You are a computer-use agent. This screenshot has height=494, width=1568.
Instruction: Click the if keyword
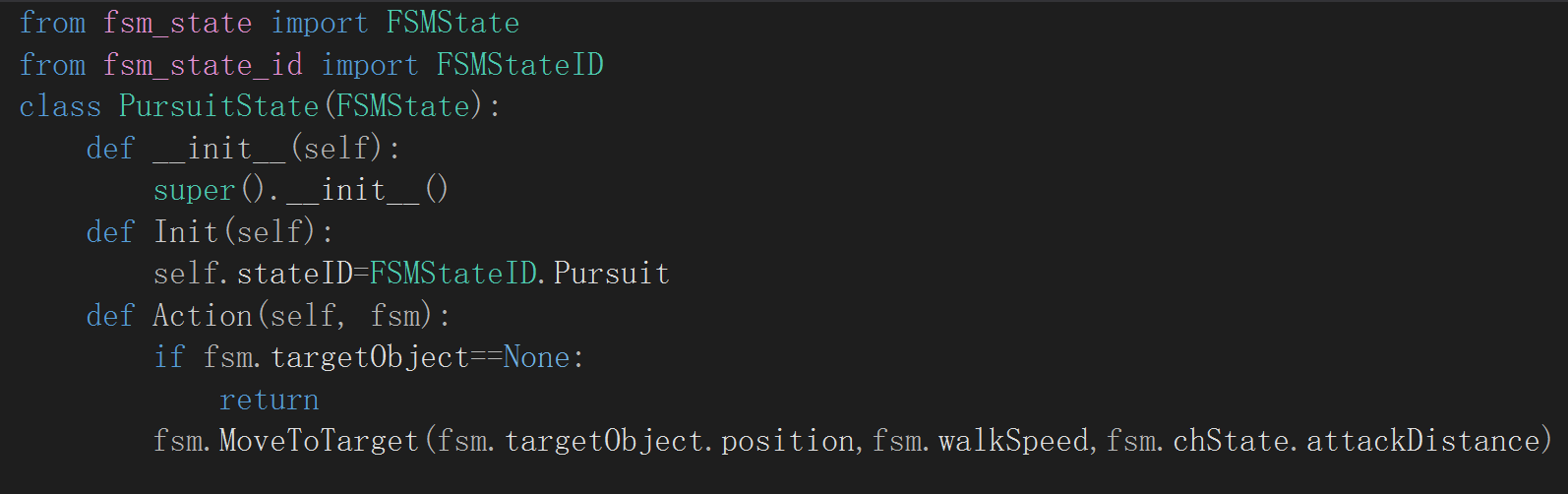pos(169,357)
